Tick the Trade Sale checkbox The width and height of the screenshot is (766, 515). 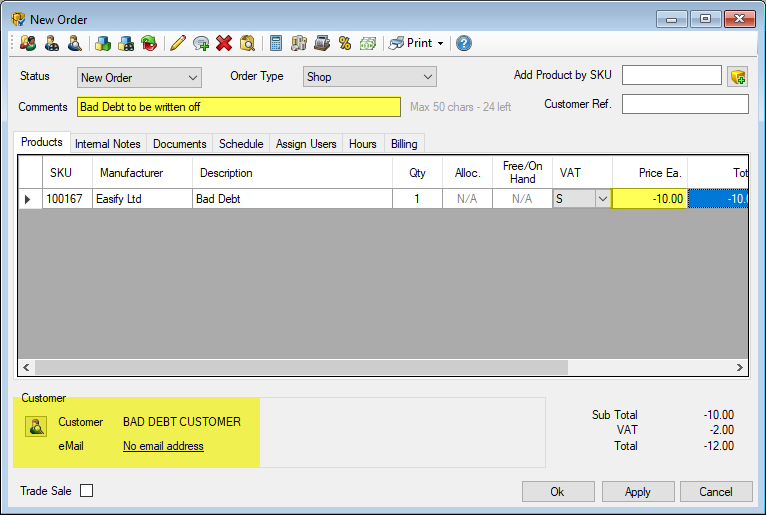[x=86, y=491]
